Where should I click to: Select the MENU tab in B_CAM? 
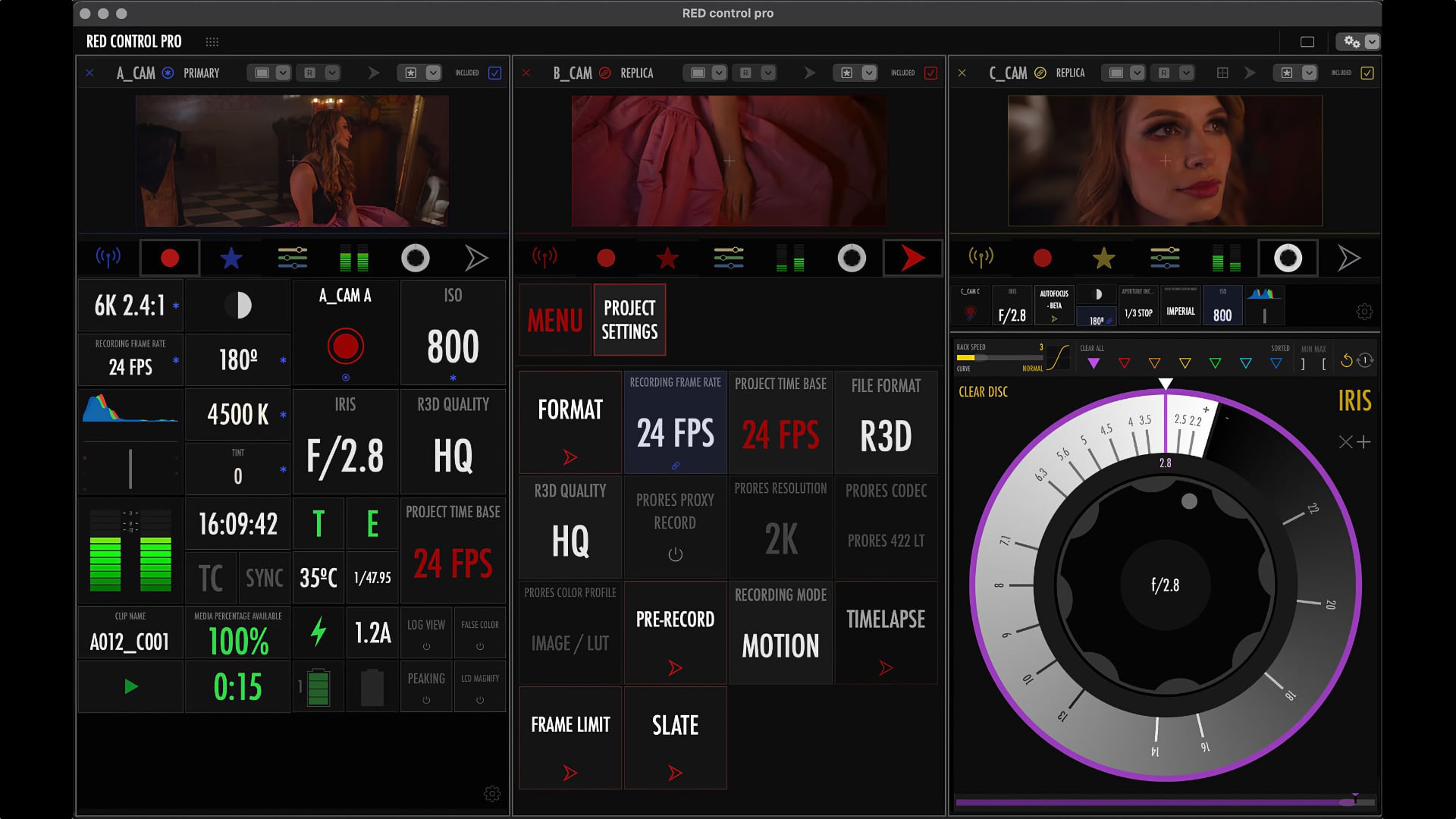pyautogui.click(x=555, y=320)
